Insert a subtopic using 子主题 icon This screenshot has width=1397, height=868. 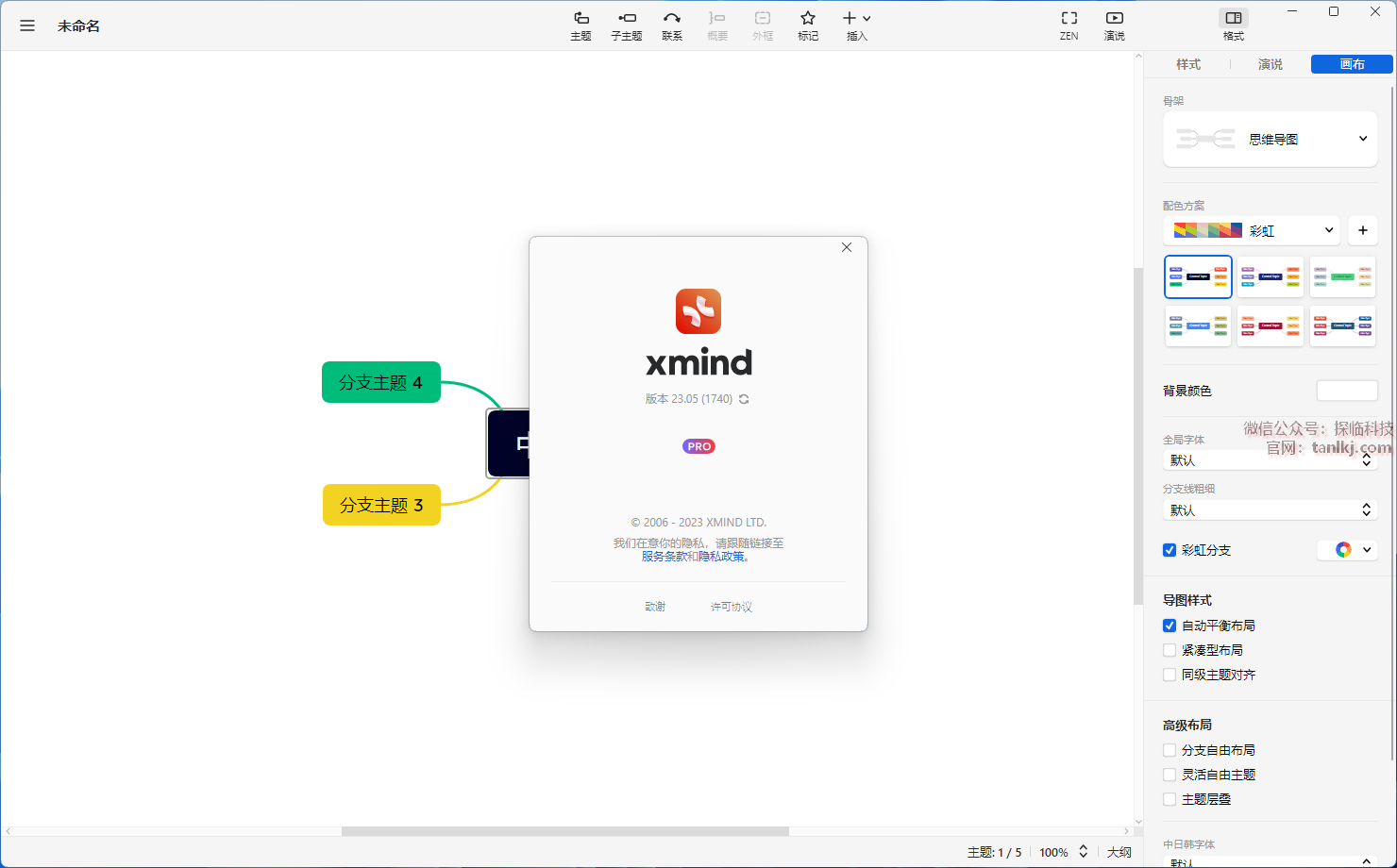(626, 25)
